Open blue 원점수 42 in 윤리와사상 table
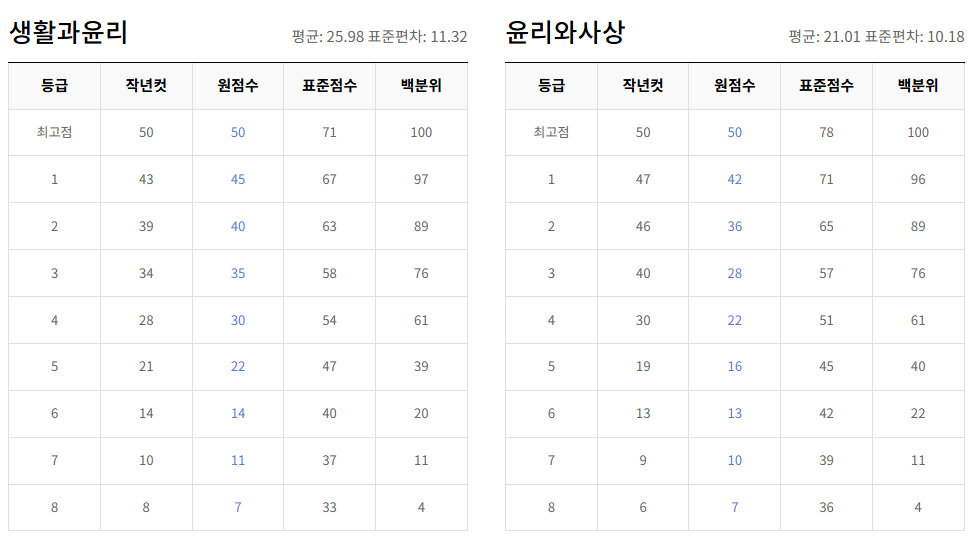Image resolution: width=968 pixels, height=542 pixels. (x=735, y=179)
